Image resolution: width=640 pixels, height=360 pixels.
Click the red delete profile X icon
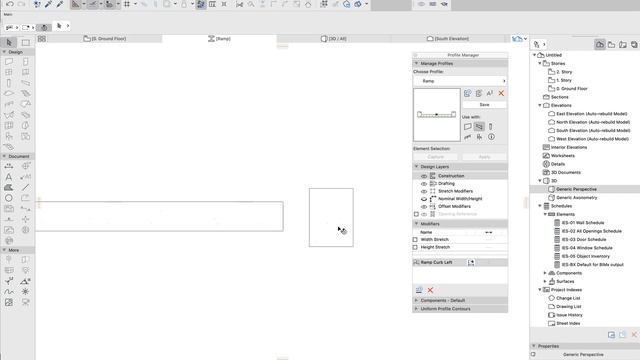[501, 93]
